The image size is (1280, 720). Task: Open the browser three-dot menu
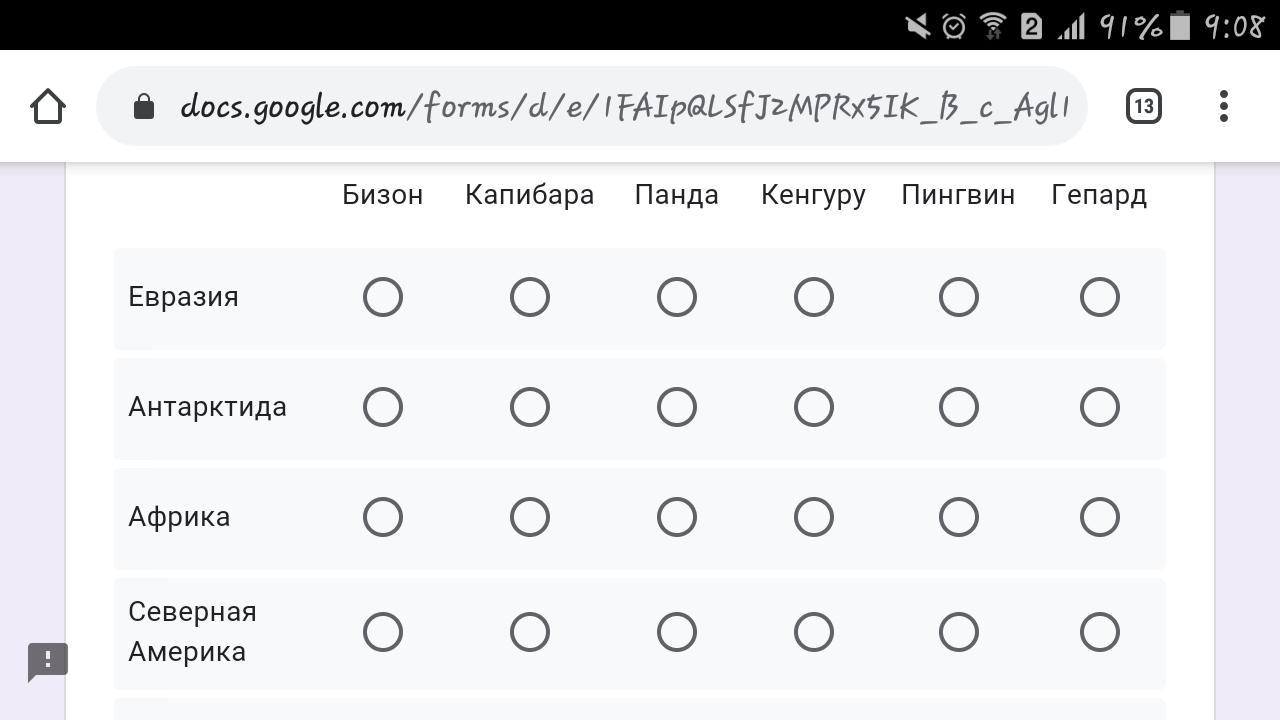[1224, 106]
